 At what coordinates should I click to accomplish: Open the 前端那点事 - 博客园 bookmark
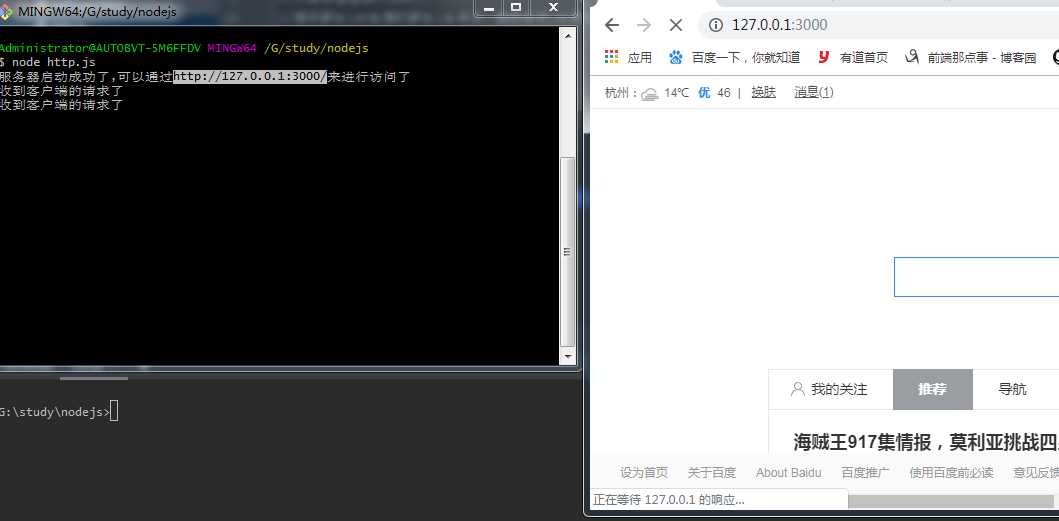click(x=971, y=57)
